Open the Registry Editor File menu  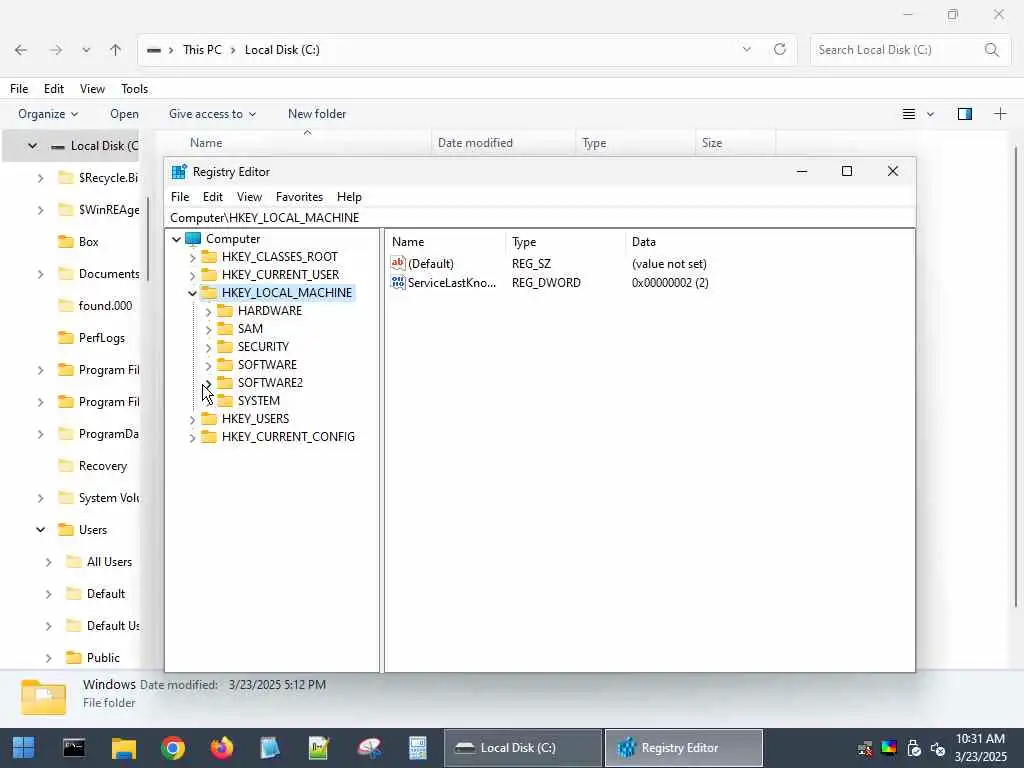(180, 197)
